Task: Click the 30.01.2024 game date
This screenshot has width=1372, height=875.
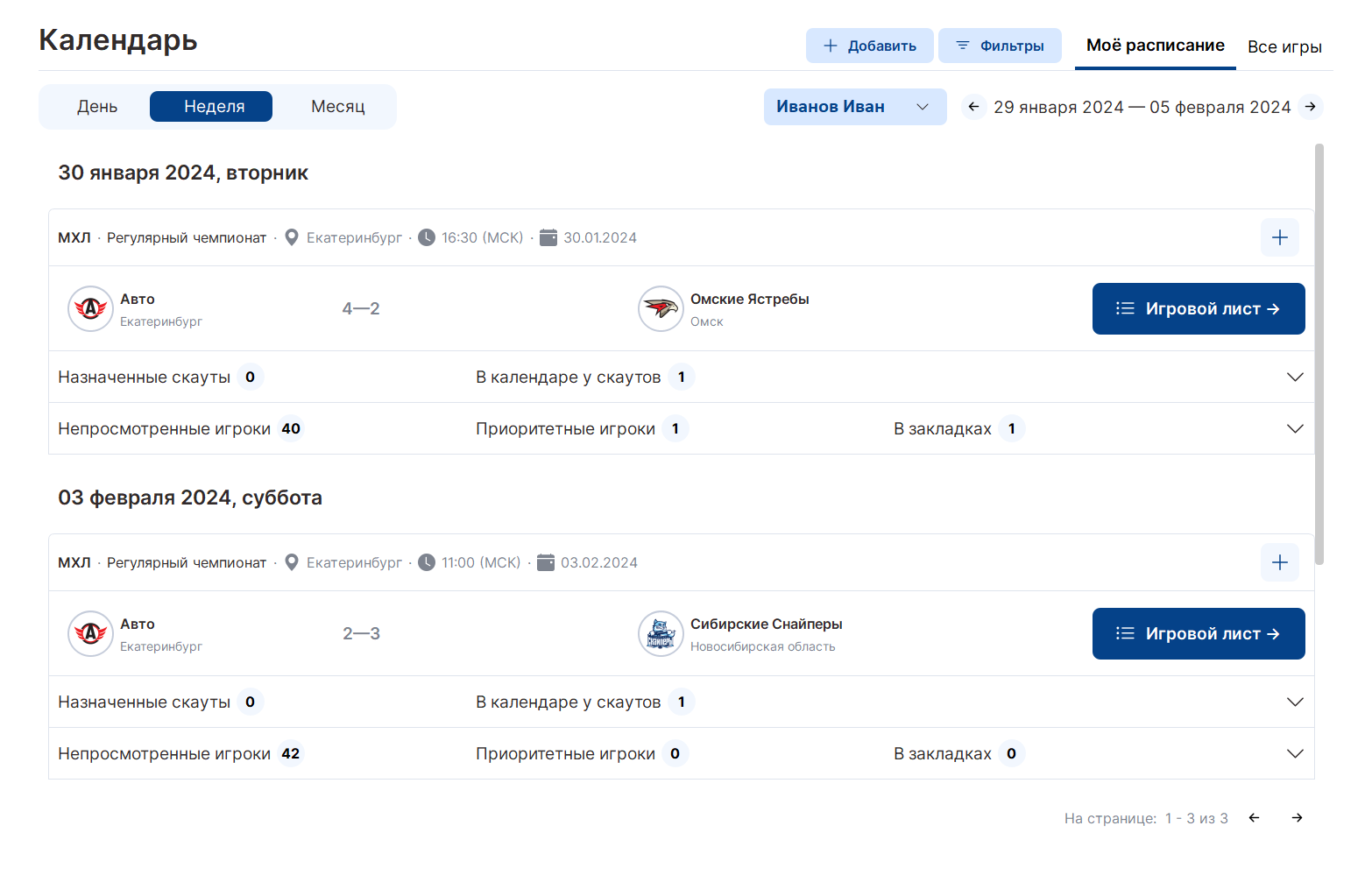Action: (600, 237)
